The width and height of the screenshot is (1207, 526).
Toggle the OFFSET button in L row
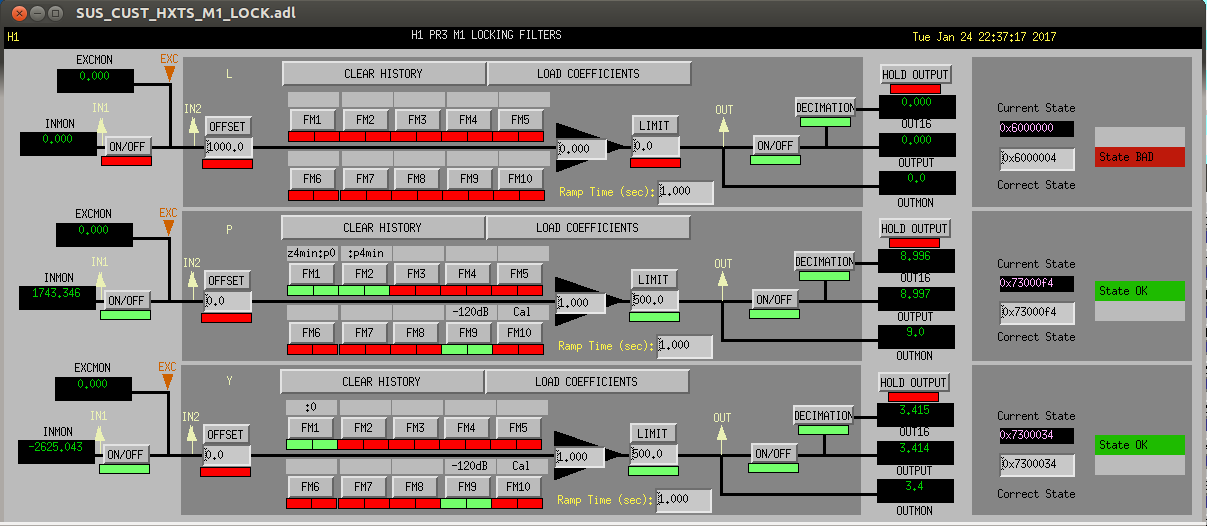227,127
